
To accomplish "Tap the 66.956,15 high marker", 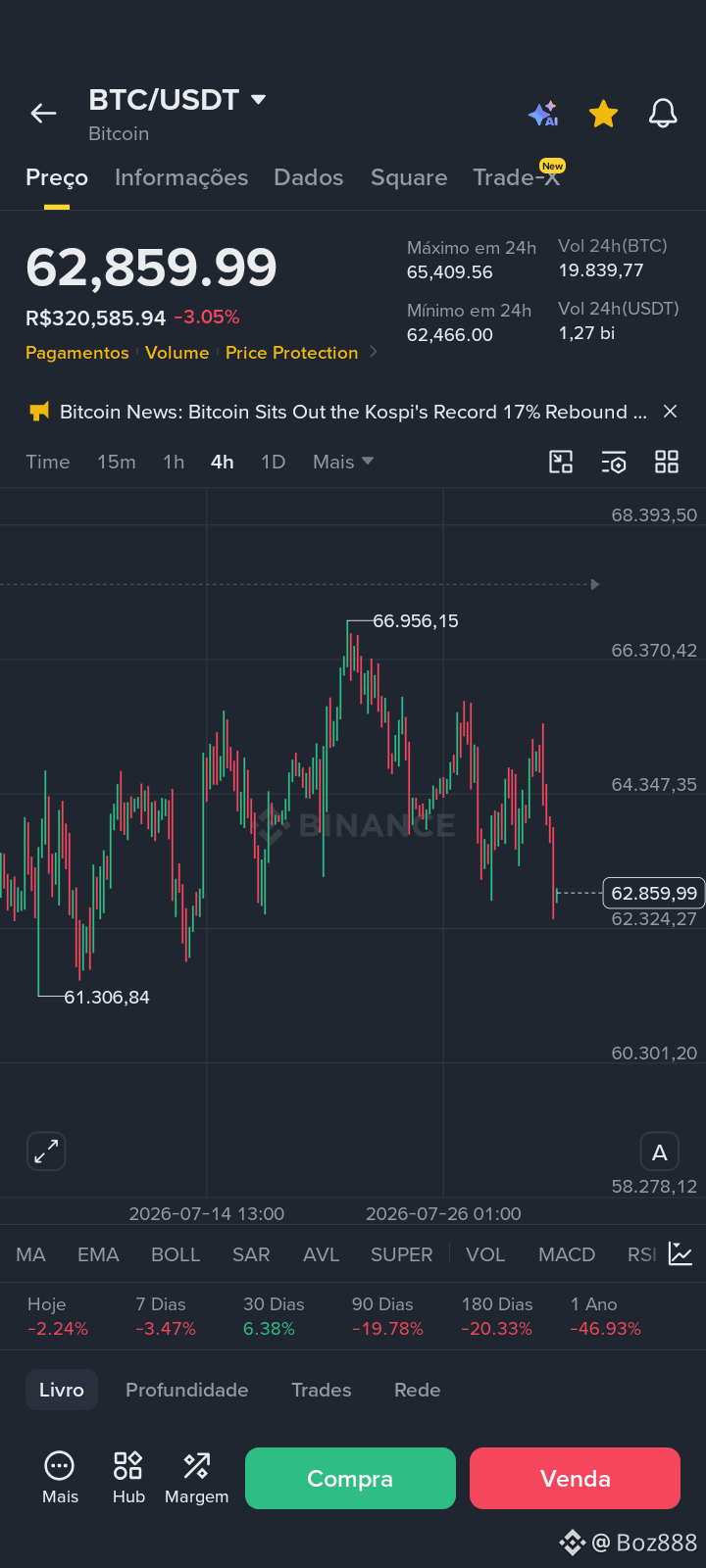I will pos(416,621).
